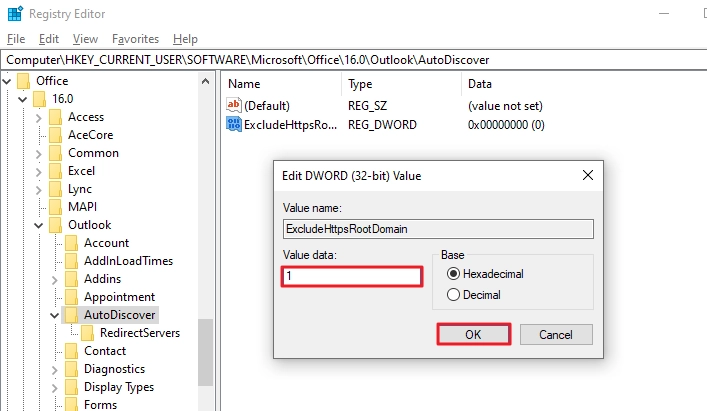
Task: Click the (Default) string value icon
Action: click(234, 105)
